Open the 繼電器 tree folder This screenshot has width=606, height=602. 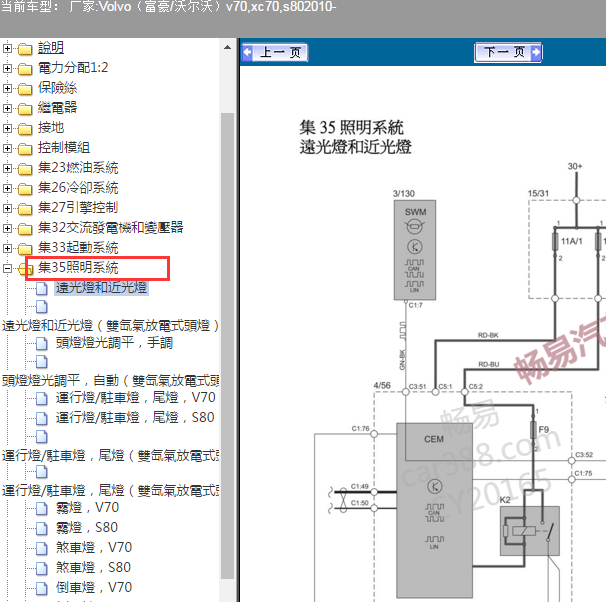[x=57, y=108]
